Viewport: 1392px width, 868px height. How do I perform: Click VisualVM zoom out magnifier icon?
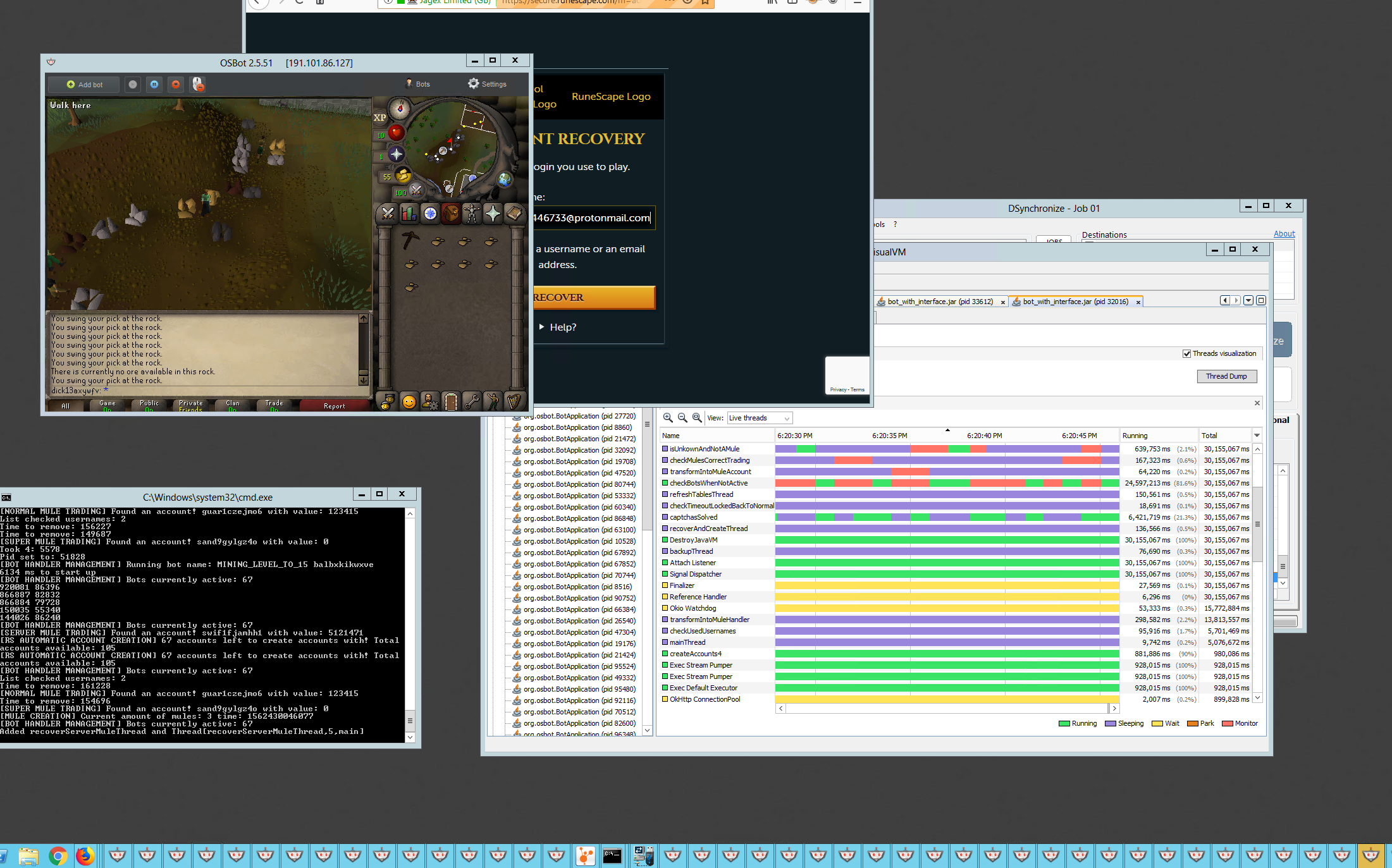click(x=682, y=417)
